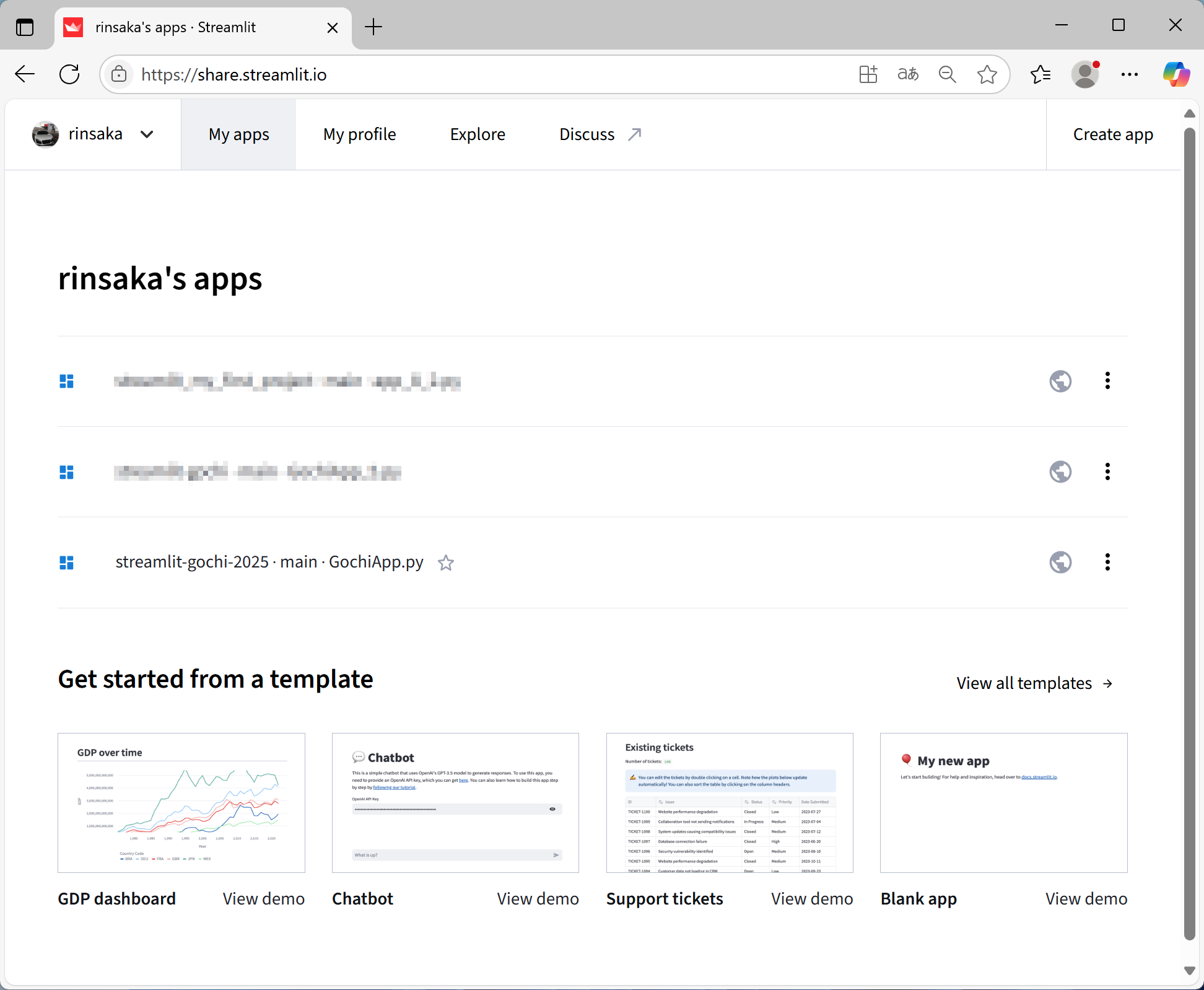Maximize the browser window

click(1119, 25)
